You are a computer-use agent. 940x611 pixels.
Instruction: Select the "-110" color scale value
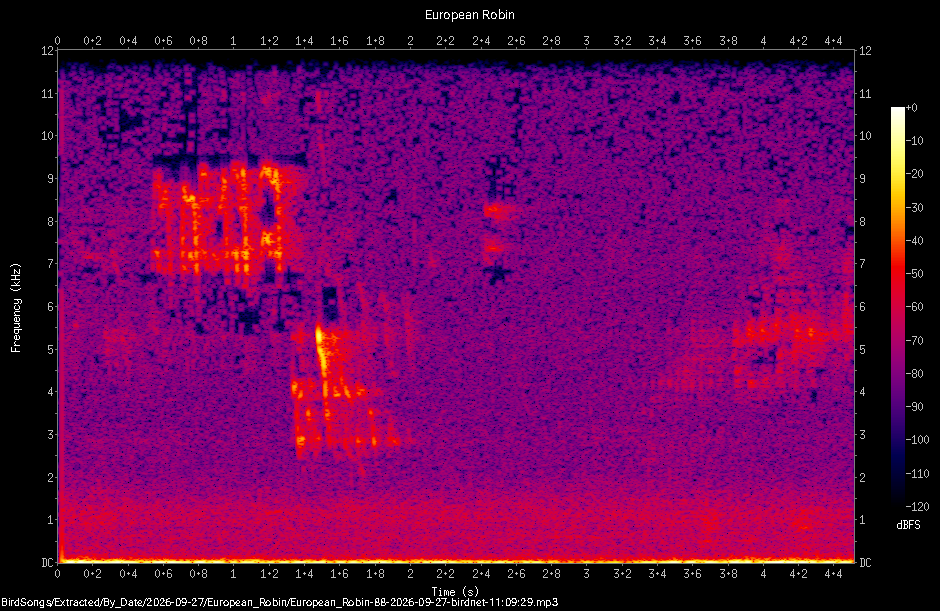pos(918,474)
